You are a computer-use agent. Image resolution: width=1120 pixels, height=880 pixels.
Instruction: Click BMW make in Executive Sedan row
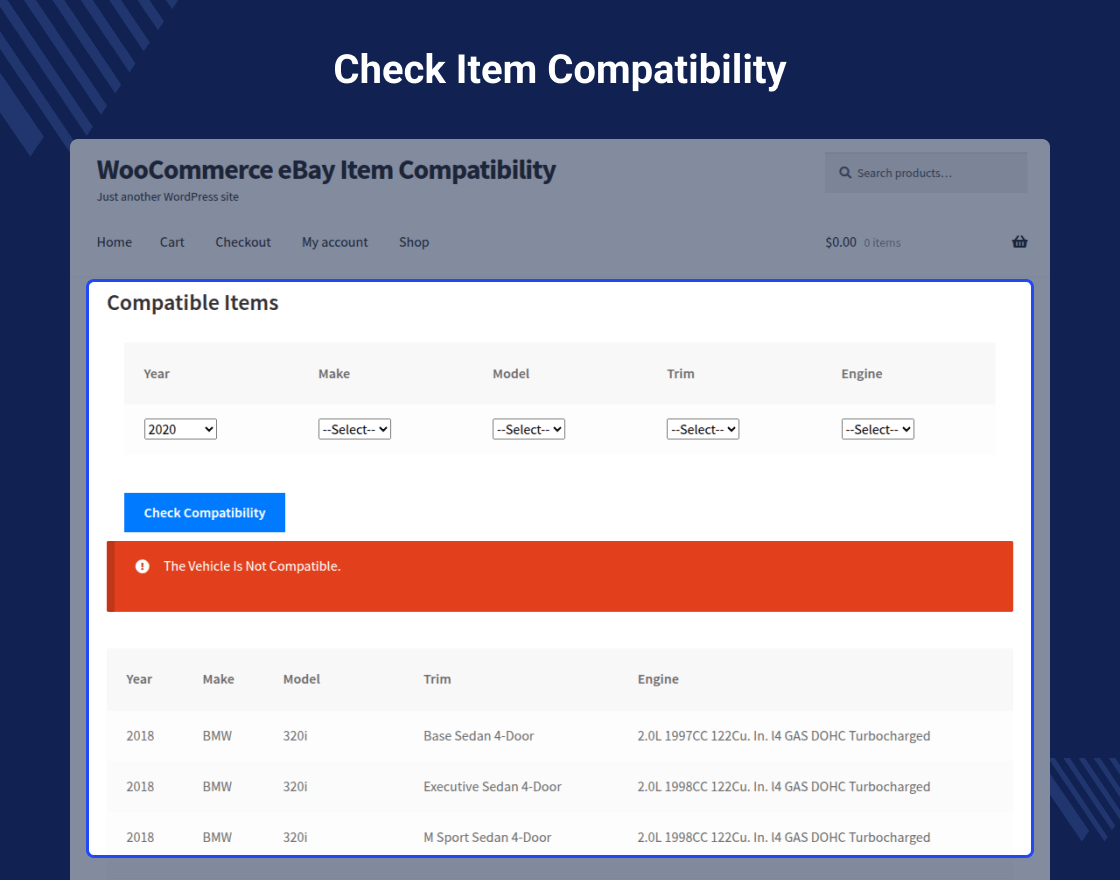[x=217, y=786]
